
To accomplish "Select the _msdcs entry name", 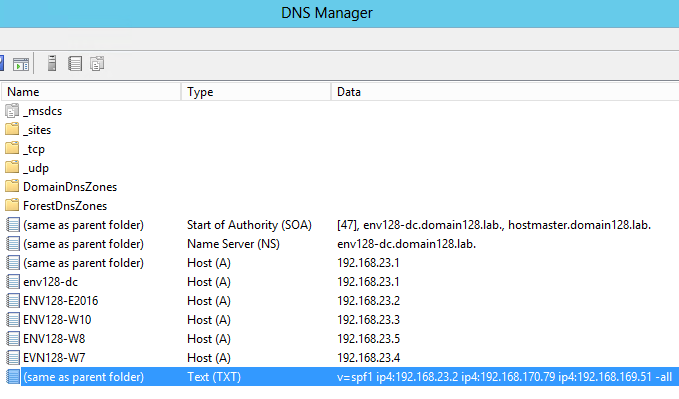I will (42, 111).
